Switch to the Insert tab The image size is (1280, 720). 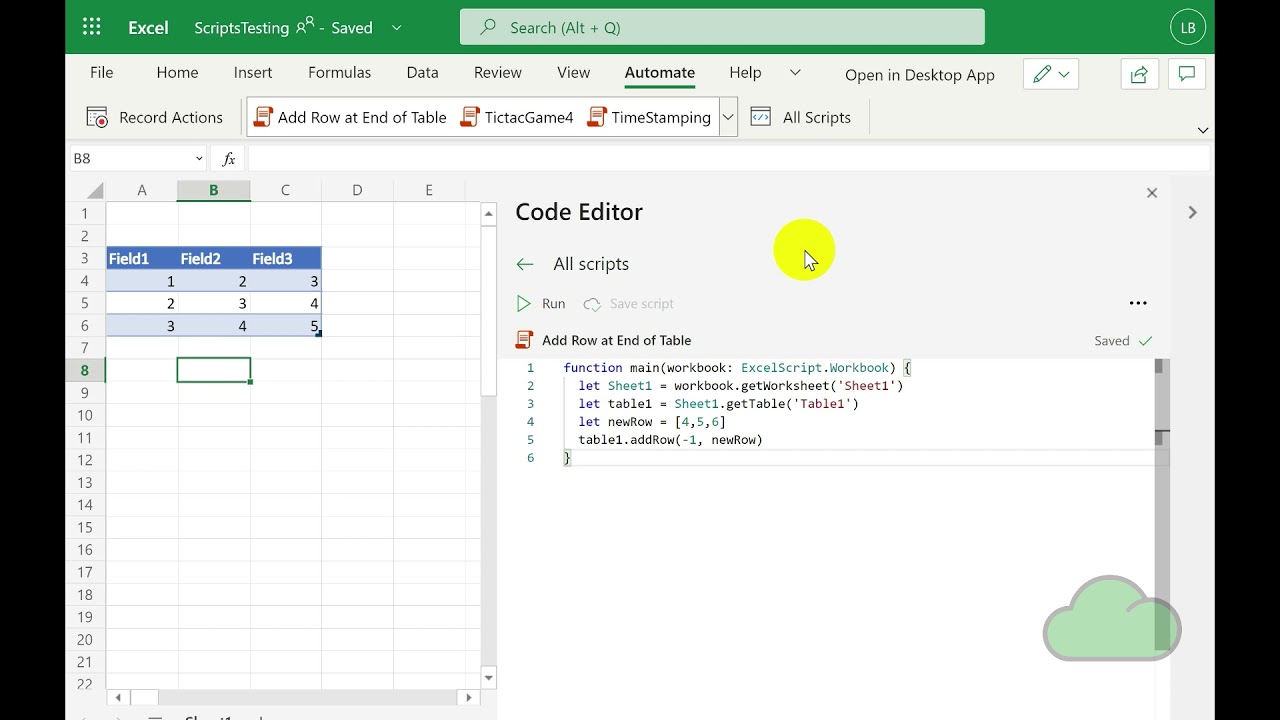click(253, 73)
